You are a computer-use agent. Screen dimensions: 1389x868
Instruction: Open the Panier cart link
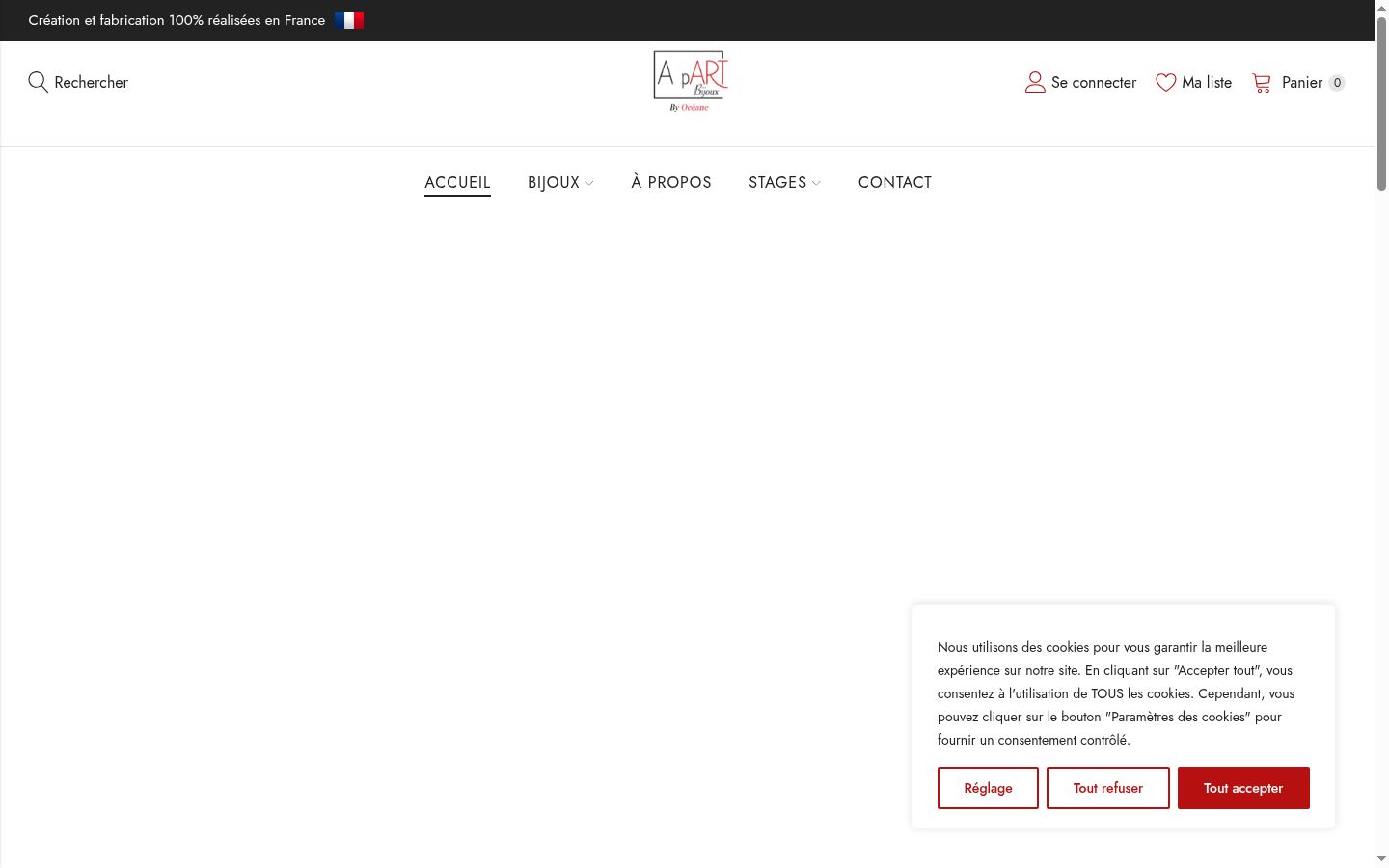pos(1302,83)
